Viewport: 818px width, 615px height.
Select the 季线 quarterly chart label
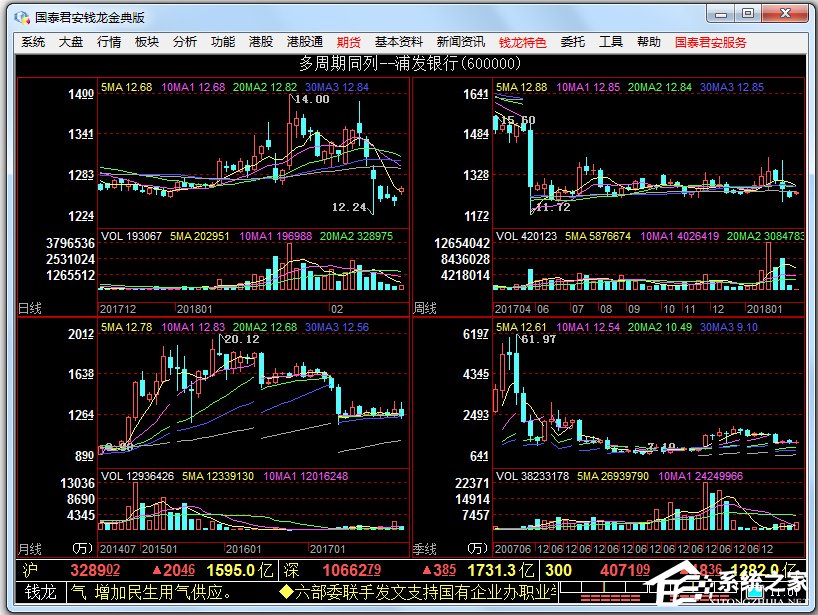pos(425,549)
